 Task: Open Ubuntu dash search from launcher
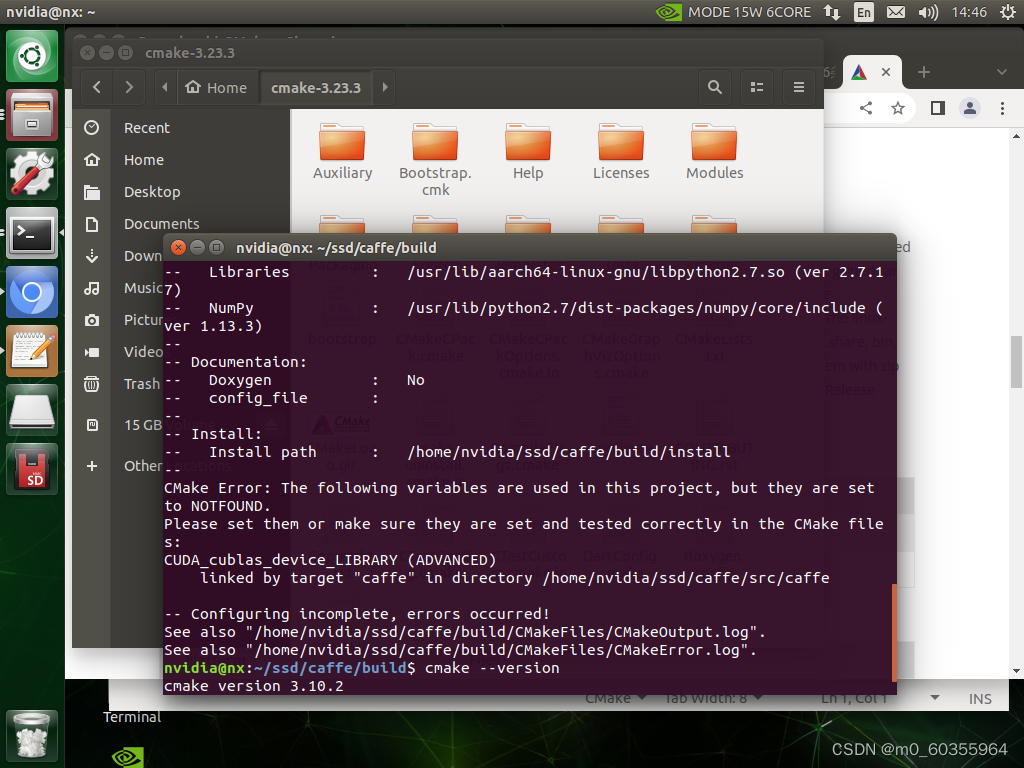tap(32, 56)
